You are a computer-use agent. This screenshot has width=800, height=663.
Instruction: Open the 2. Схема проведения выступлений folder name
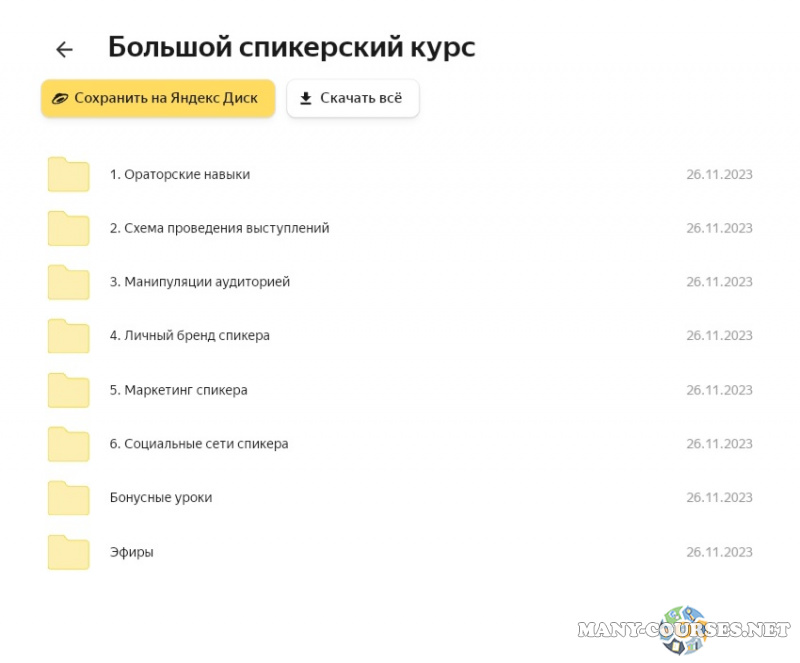click(219, 228)
